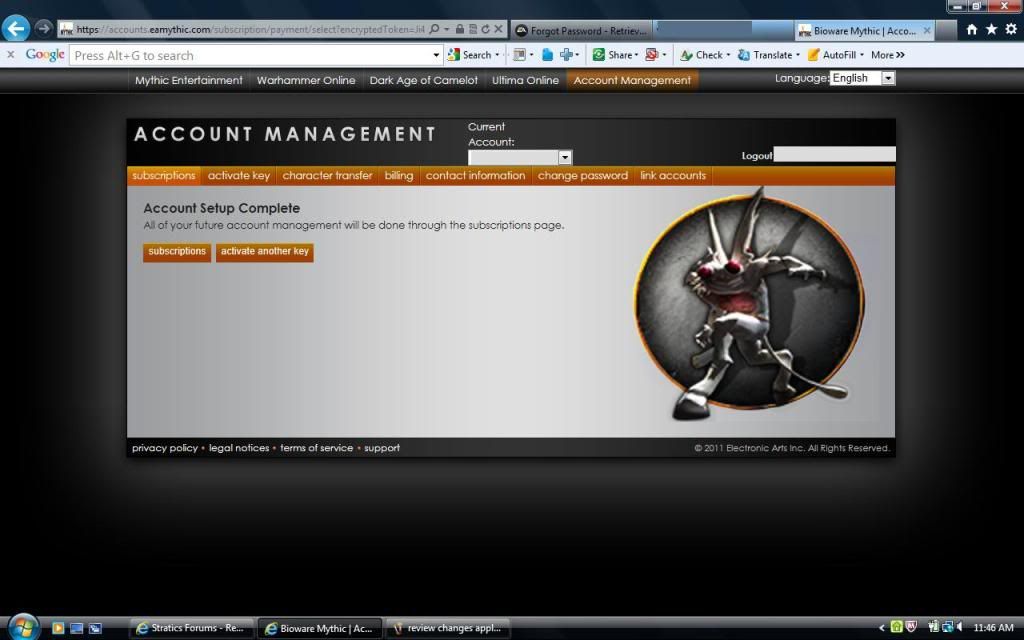1024x640 pixels.
Task: Open the address bar URL history dropdown arrow
Action: 447,29
